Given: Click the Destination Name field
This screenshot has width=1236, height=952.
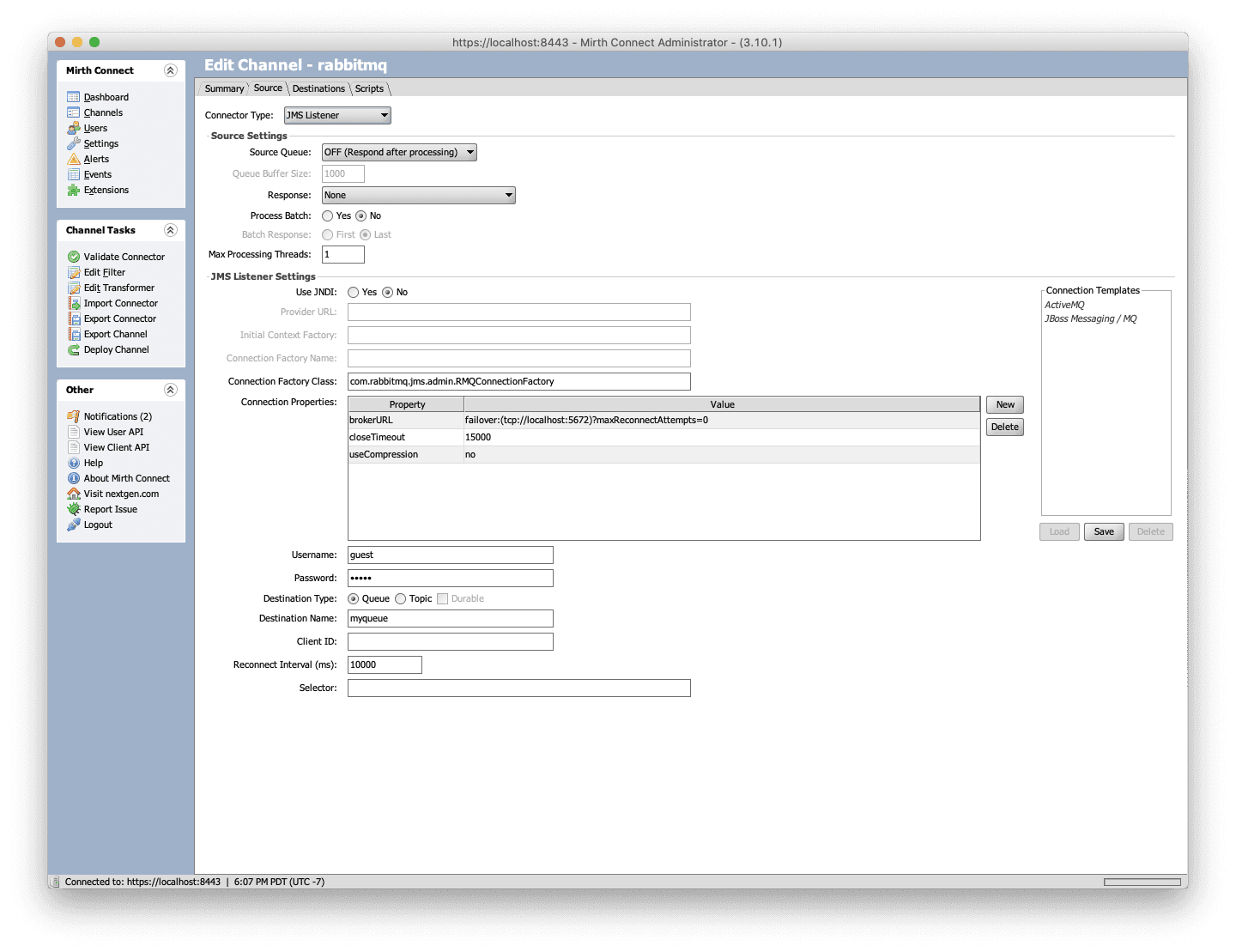Looking at the screenshot, I should [451, 618].
